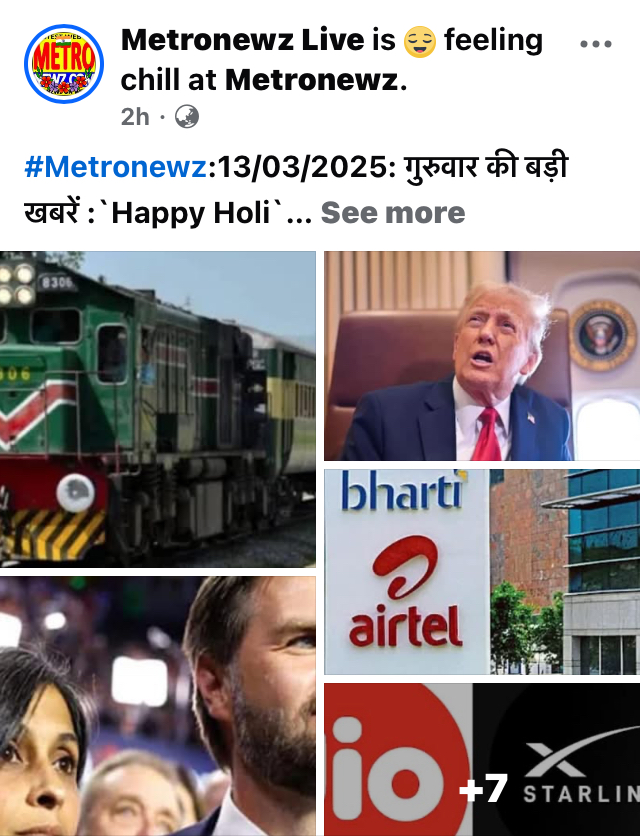Image resolution: width=640 pixels, height=836 pixels.
Task: Open the Metronewz Live profile picture
Action: [x=64, y=64]
